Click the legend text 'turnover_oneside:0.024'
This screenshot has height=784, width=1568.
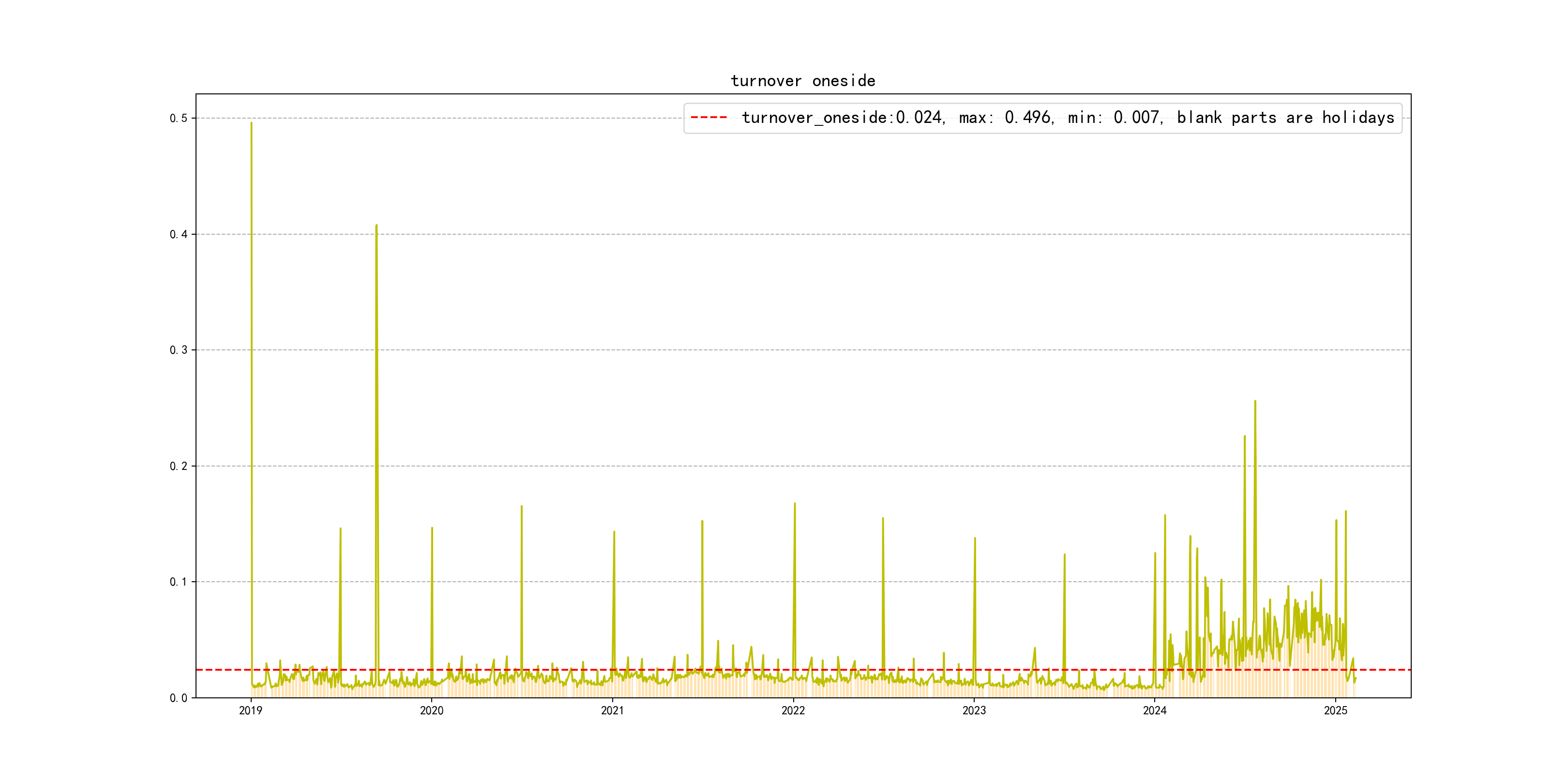843,118
